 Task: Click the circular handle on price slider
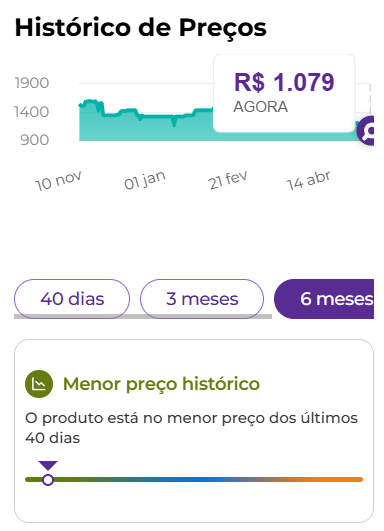(48, 480)
